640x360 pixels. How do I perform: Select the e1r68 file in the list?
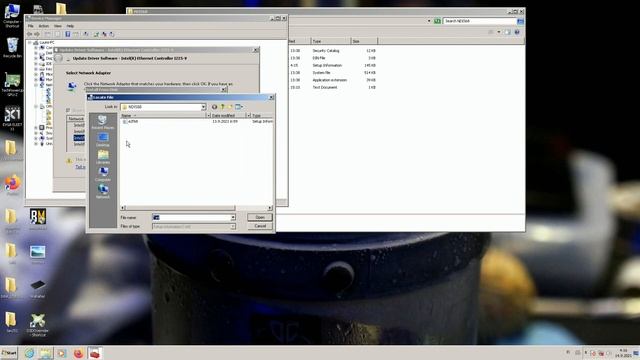[x=131, y=122]
